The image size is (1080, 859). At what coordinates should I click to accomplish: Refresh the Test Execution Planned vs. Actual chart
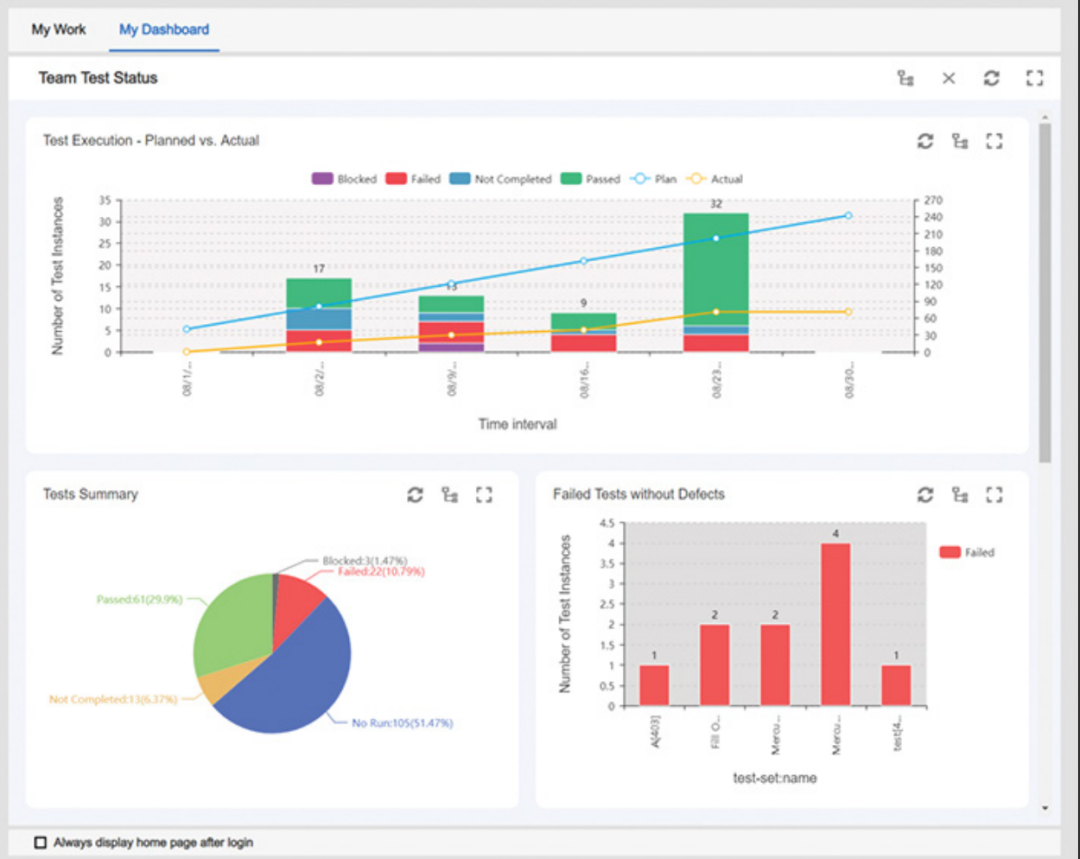pos(925,141)
